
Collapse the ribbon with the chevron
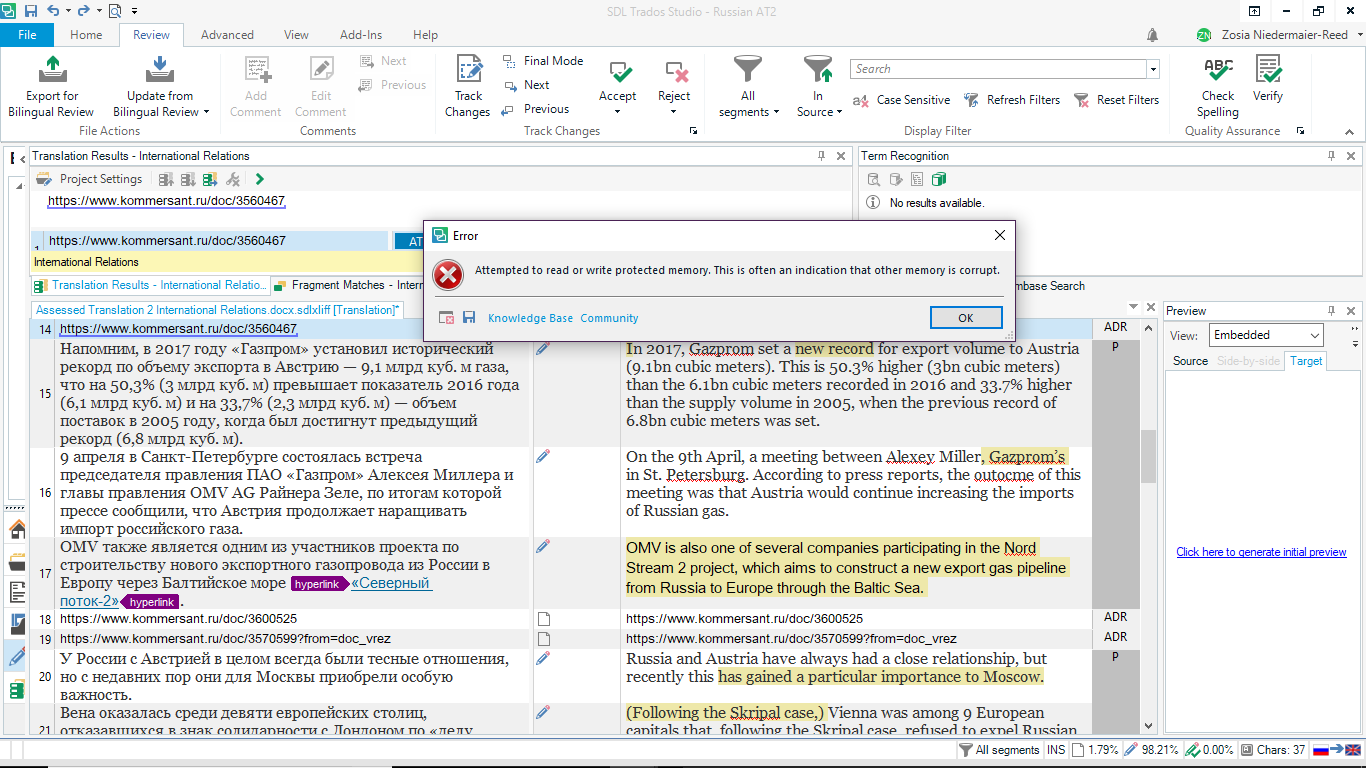pyautogui.click(x=1350, y=131)
